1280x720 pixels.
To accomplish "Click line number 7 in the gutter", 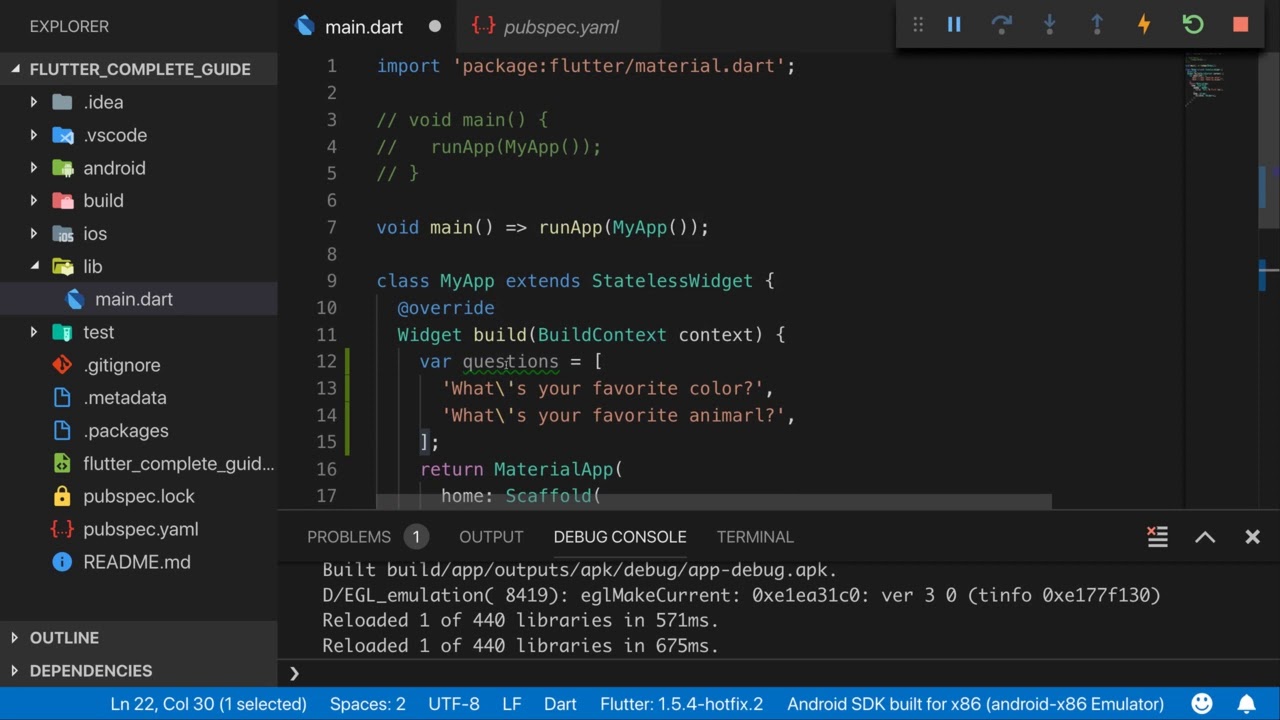I will [x=332, y=228].
